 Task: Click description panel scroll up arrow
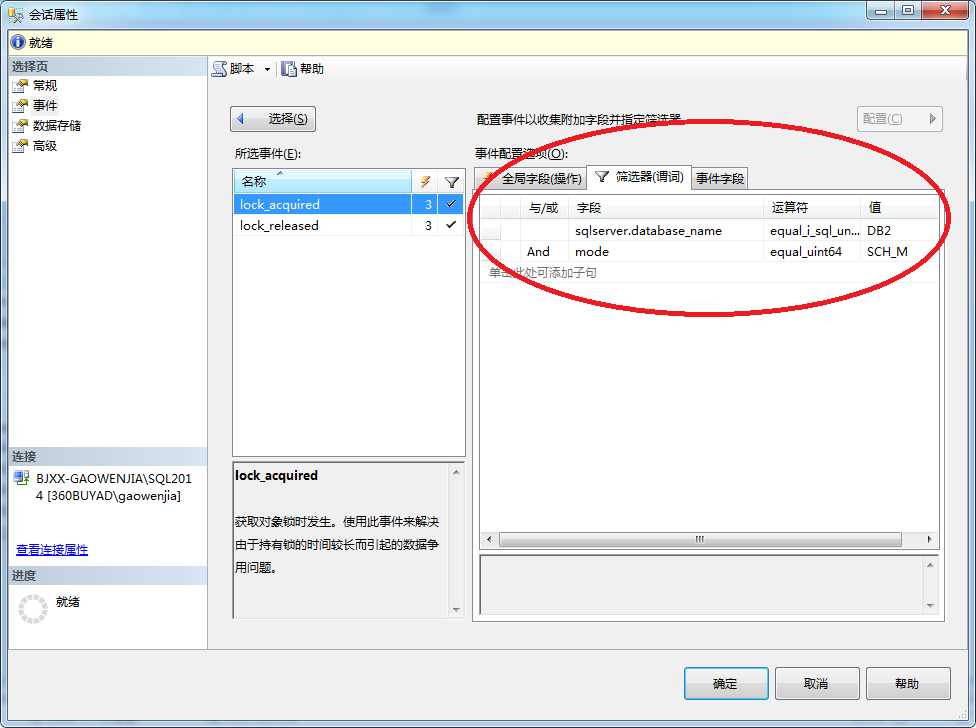coord(456,473)
